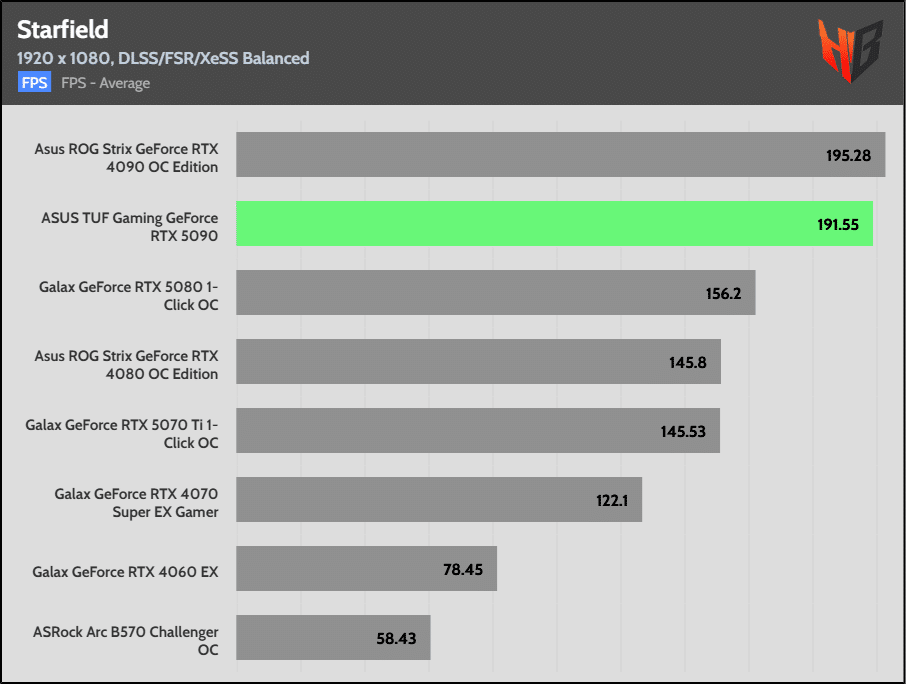The height and width of the screenshot is (684, 906).
Task: Click the 58.43 value label
Action: [x=396, y=638]
